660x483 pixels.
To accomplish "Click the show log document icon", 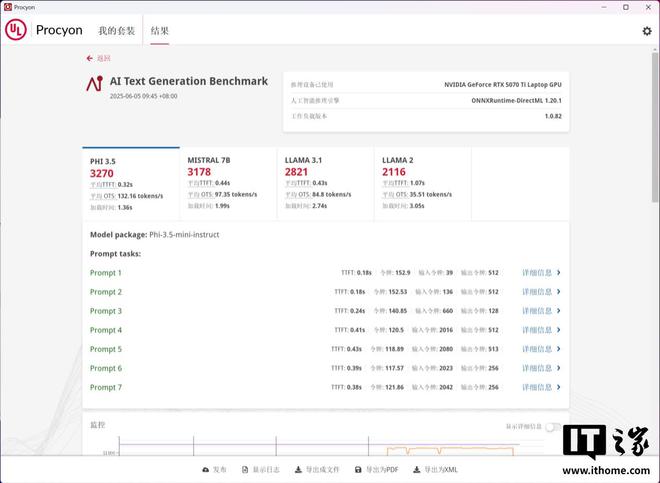I will [245, 470].
